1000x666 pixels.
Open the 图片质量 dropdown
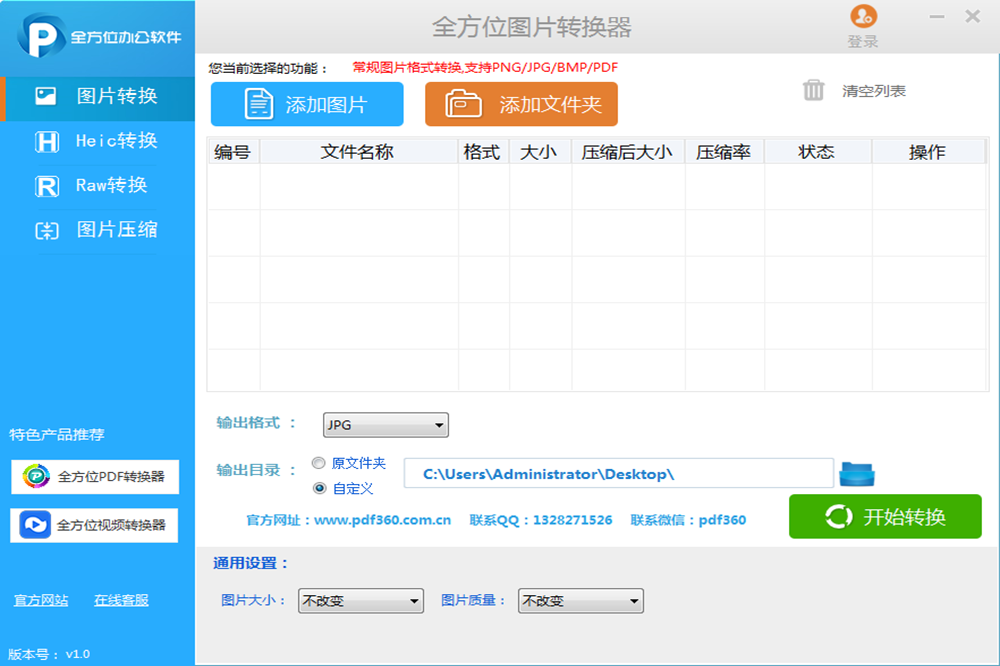click(580, 601)
